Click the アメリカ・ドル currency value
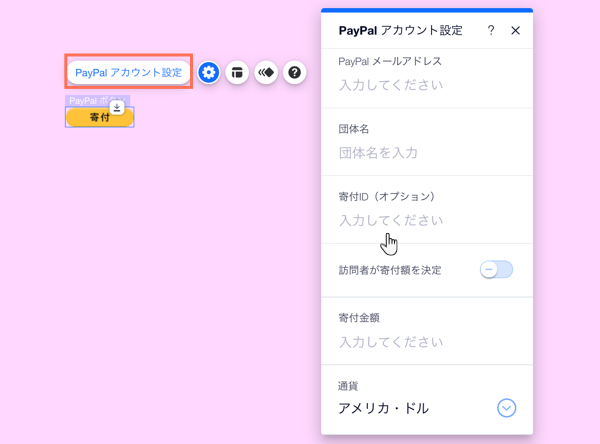 (x=383, y=408)
